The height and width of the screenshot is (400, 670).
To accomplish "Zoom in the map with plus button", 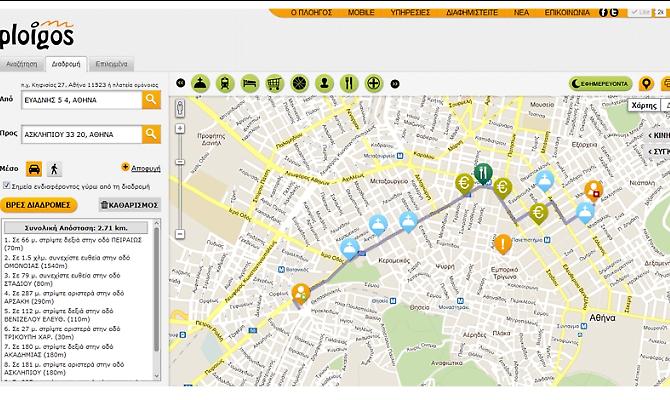I will pos(180,129).
